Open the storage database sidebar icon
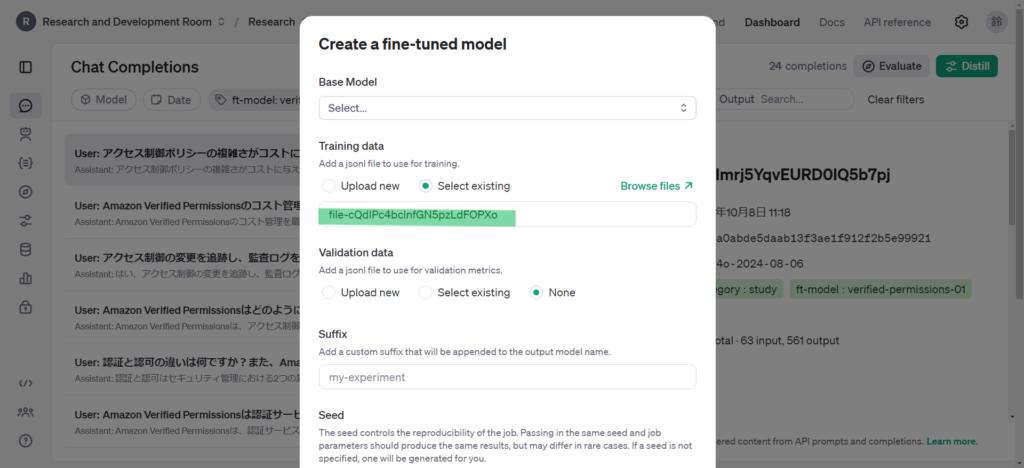 point(26,249)
